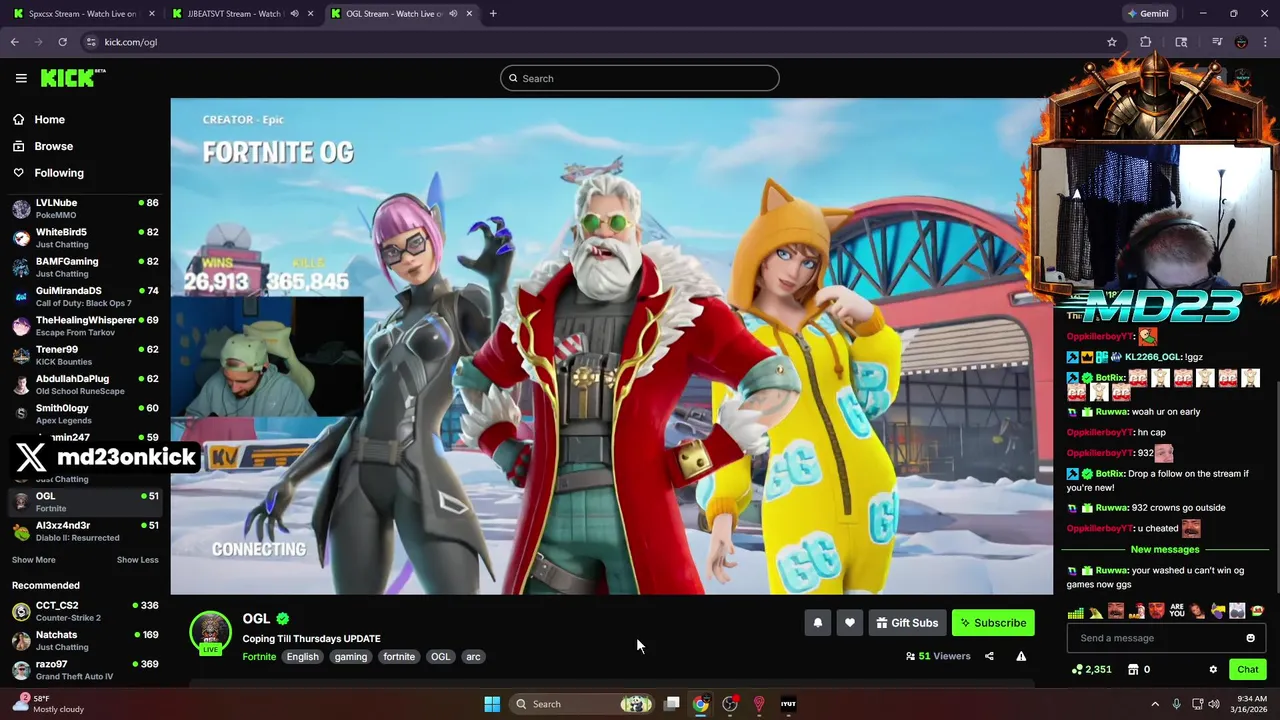The image size is (1280, 720).
Task: Select AbdullahDaPlug channel avatar
Action: (21, 385)
